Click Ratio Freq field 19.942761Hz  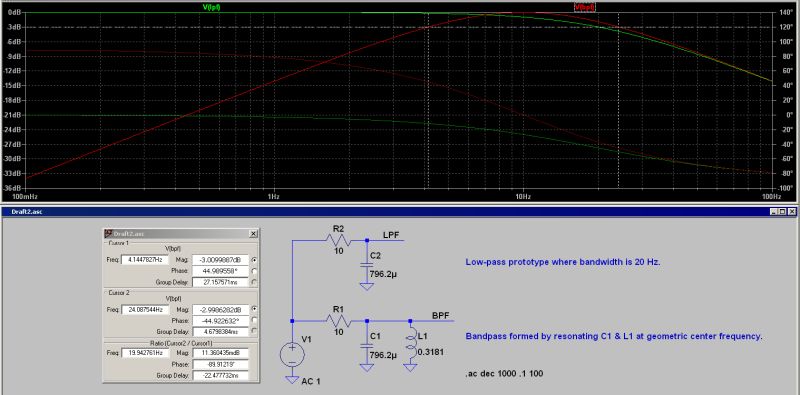pyautogui.click(x=145, y=353)
